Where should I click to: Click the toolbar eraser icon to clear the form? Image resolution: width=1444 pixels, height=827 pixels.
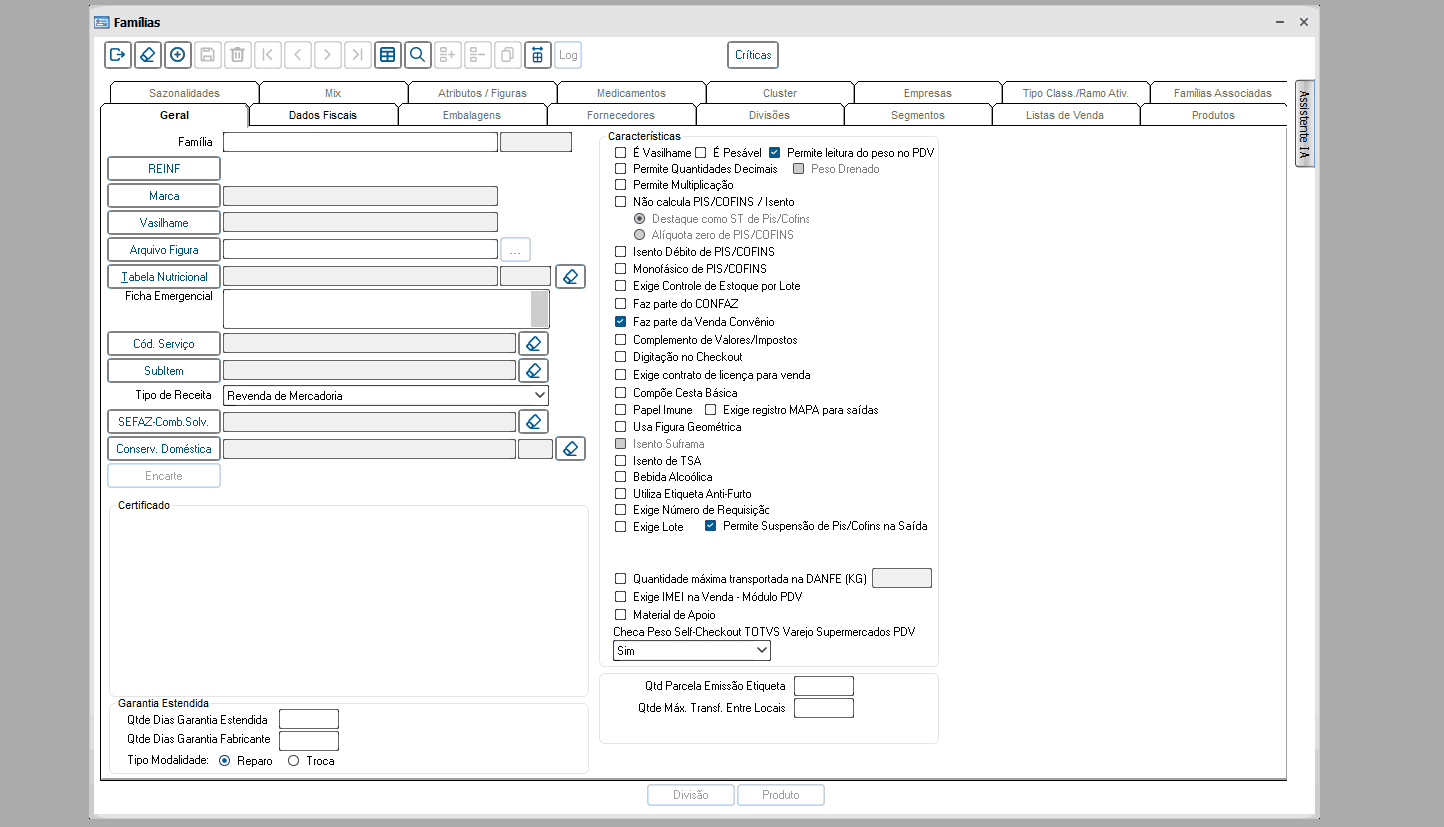click(148, 55)
